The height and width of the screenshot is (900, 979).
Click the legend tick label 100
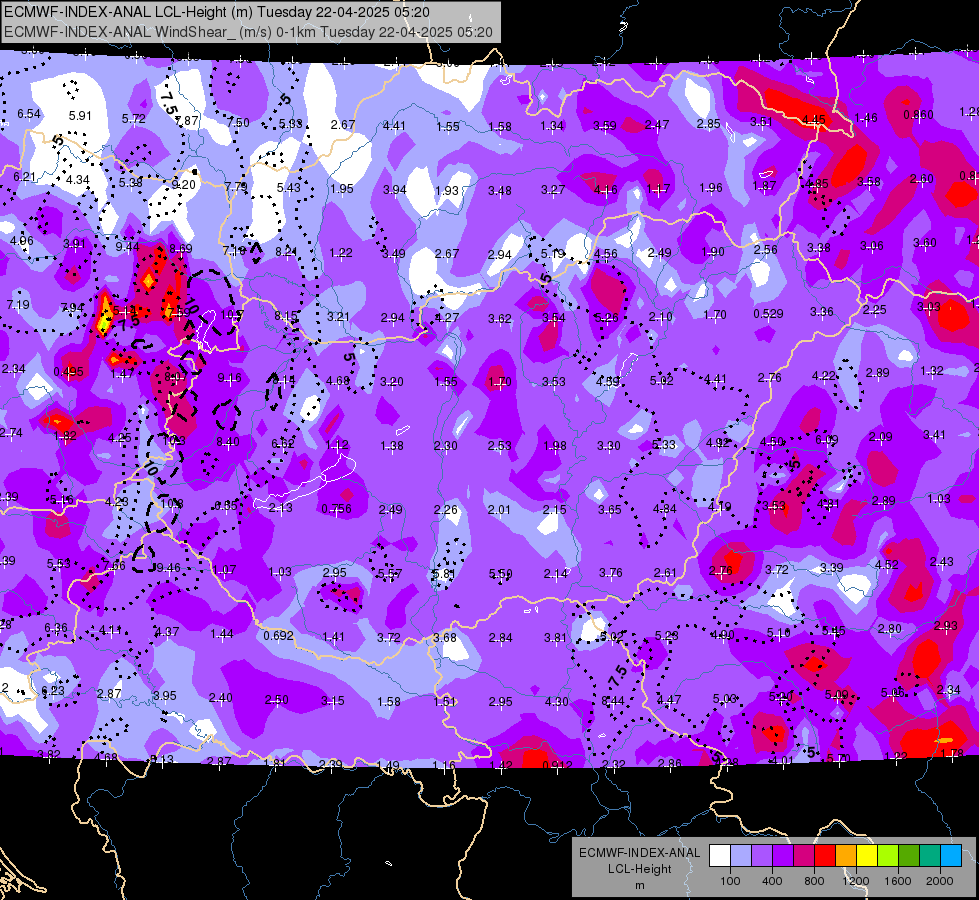click(730, 881)
